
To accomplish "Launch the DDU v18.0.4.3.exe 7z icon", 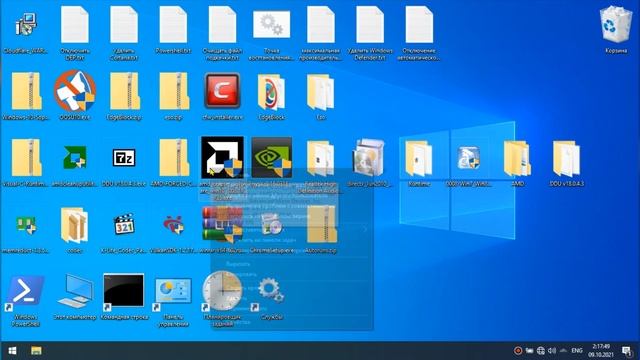I will click(124, 158).
